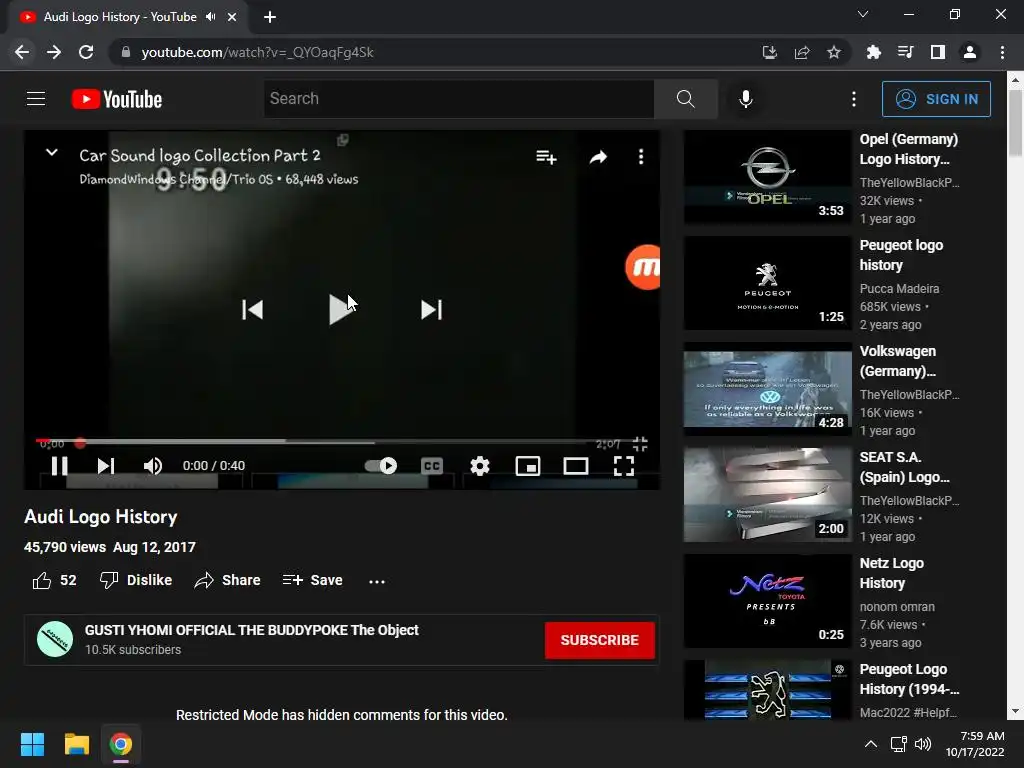Open the Windows Start menu
Viewport: 1024px width, 768px height.
click(x=32, y=744)
